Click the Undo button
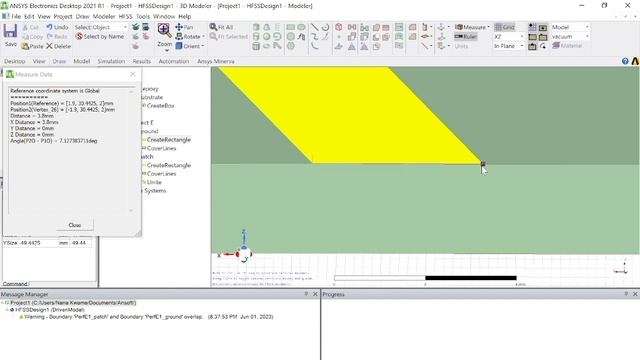Image resolution: width=640 pixels, height=360 pixels. 57,27
